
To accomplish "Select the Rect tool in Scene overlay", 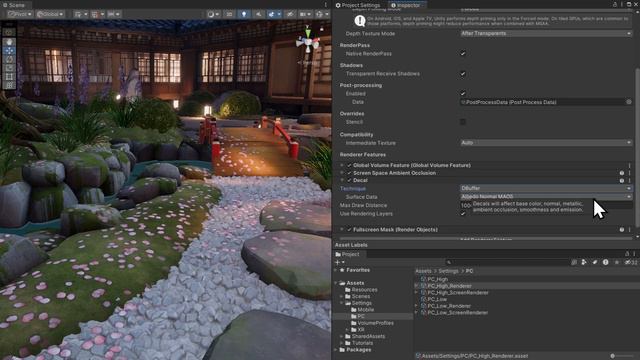I will [9, 76].
